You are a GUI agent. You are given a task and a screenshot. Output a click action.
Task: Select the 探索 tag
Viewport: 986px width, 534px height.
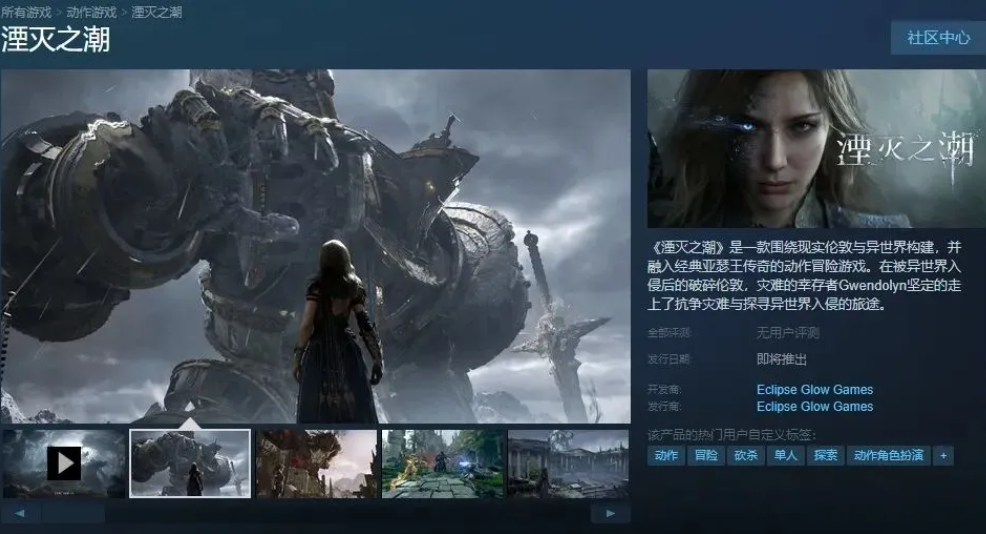tap(825, 455)
